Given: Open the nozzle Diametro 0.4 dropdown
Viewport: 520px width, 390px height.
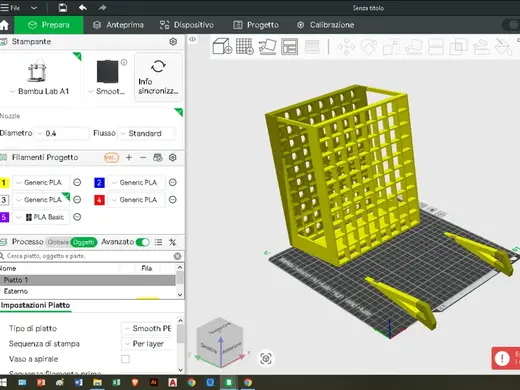Looking at the screenshot, I should pos(62,133).
